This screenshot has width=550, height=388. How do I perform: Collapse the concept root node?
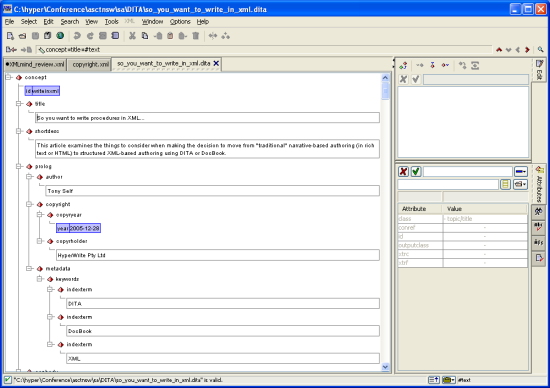tap(8, 77)
